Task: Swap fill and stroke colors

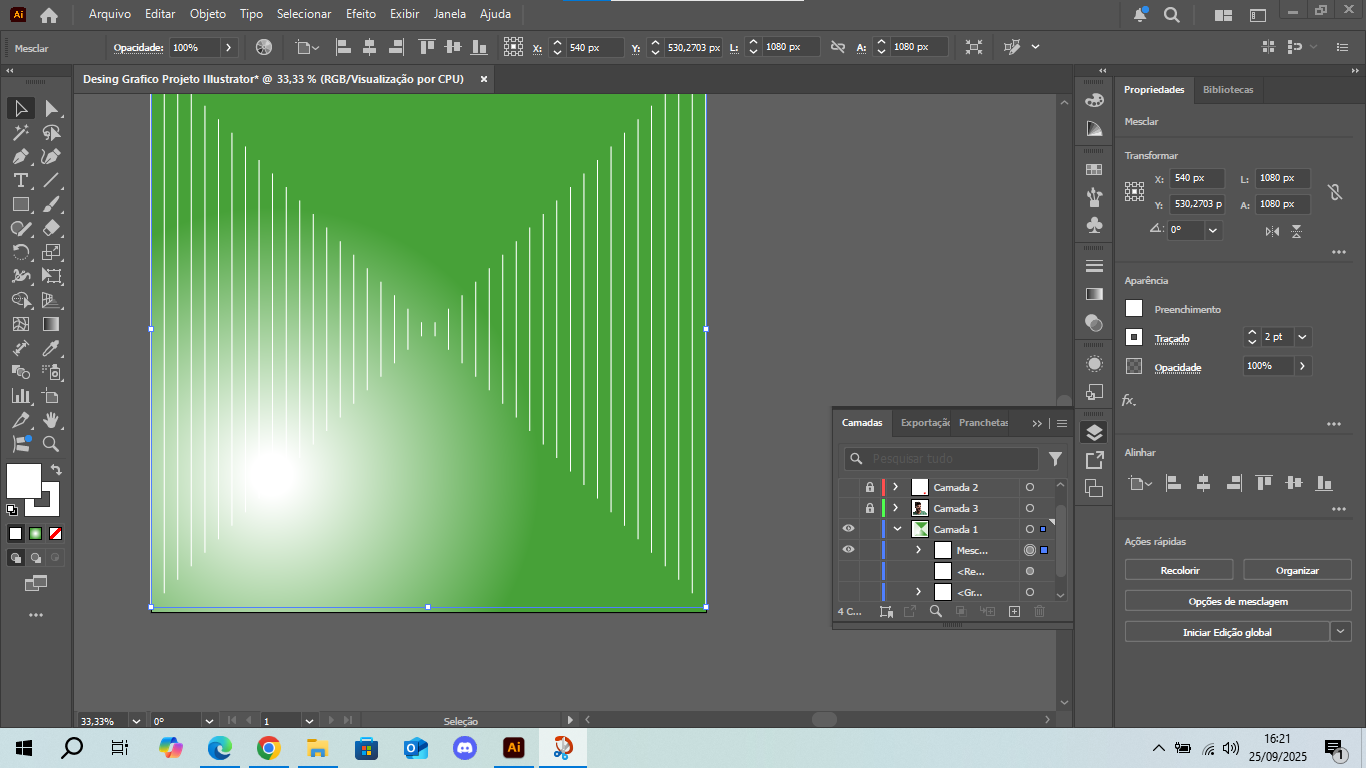Action: coord(57,469)
